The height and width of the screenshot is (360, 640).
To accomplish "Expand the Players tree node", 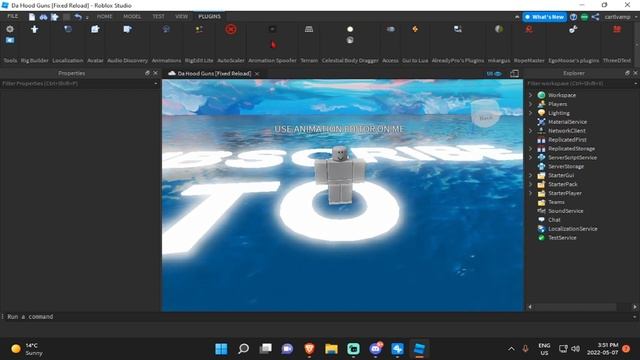I will (531, 104).
